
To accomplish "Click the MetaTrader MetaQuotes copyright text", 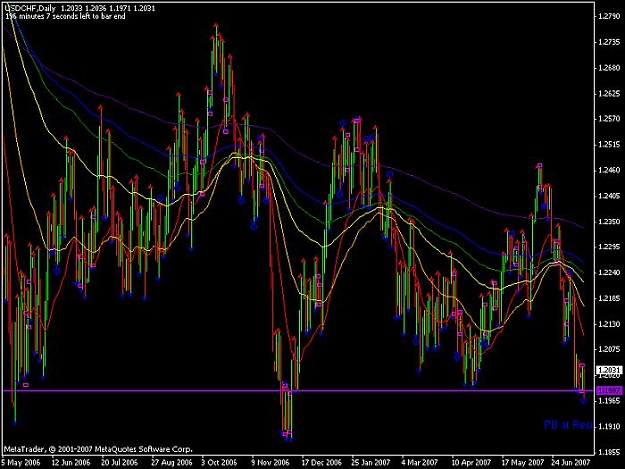I will coord(98,449).
